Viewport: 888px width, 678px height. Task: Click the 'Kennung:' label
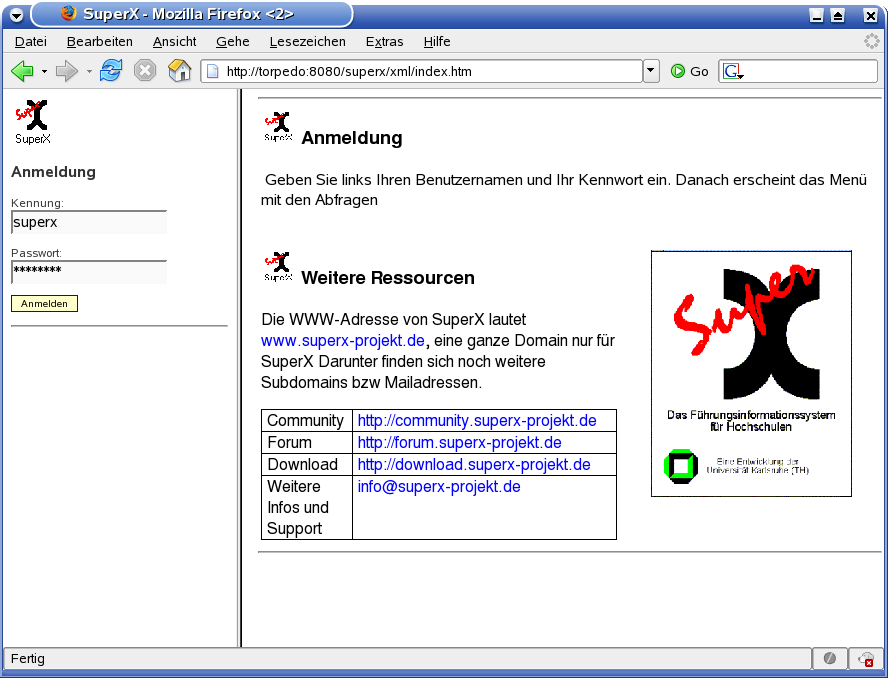pos(37,203)
